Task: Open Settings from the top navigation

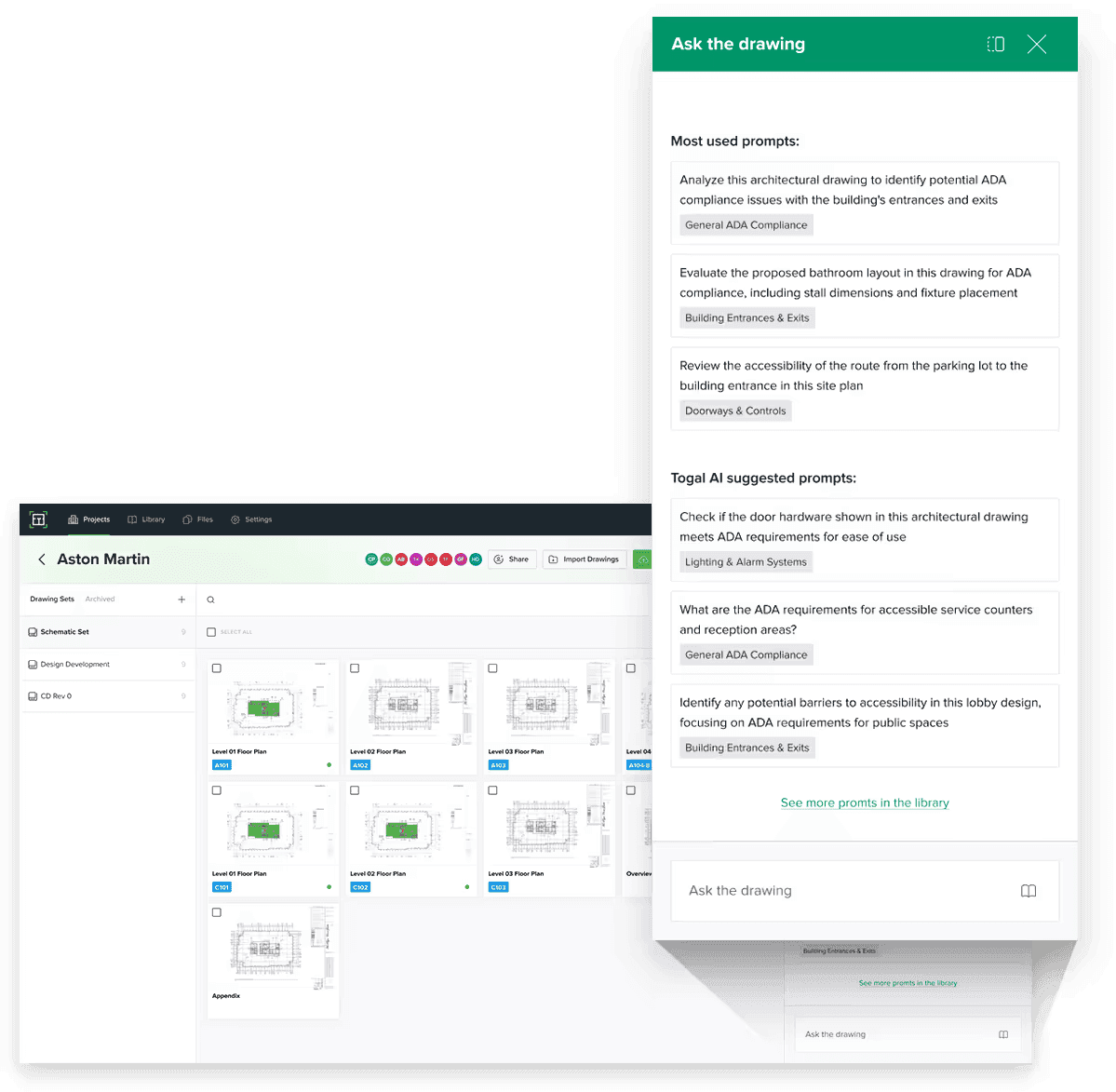Action: tap(251, 519)
